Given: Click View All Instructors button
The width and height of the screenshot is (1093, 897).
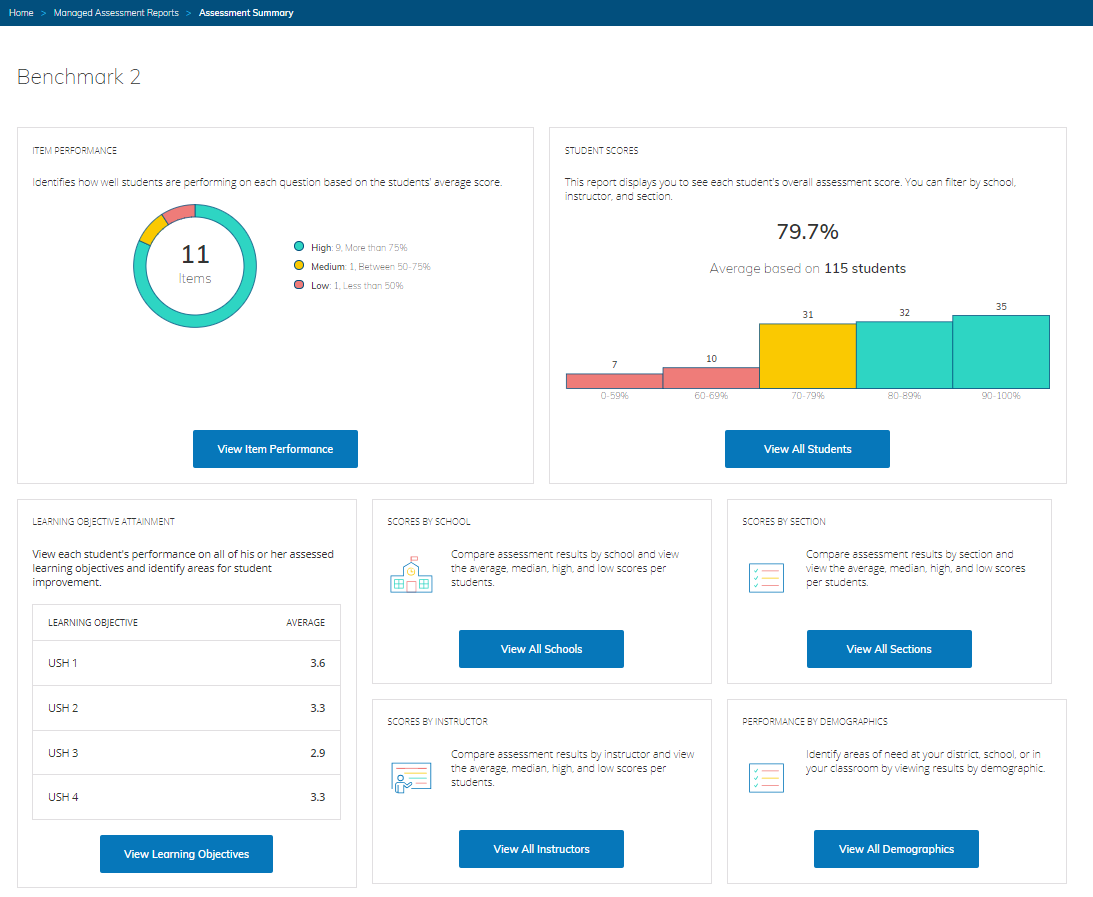Looking at the screenshot, I should 541,849.
